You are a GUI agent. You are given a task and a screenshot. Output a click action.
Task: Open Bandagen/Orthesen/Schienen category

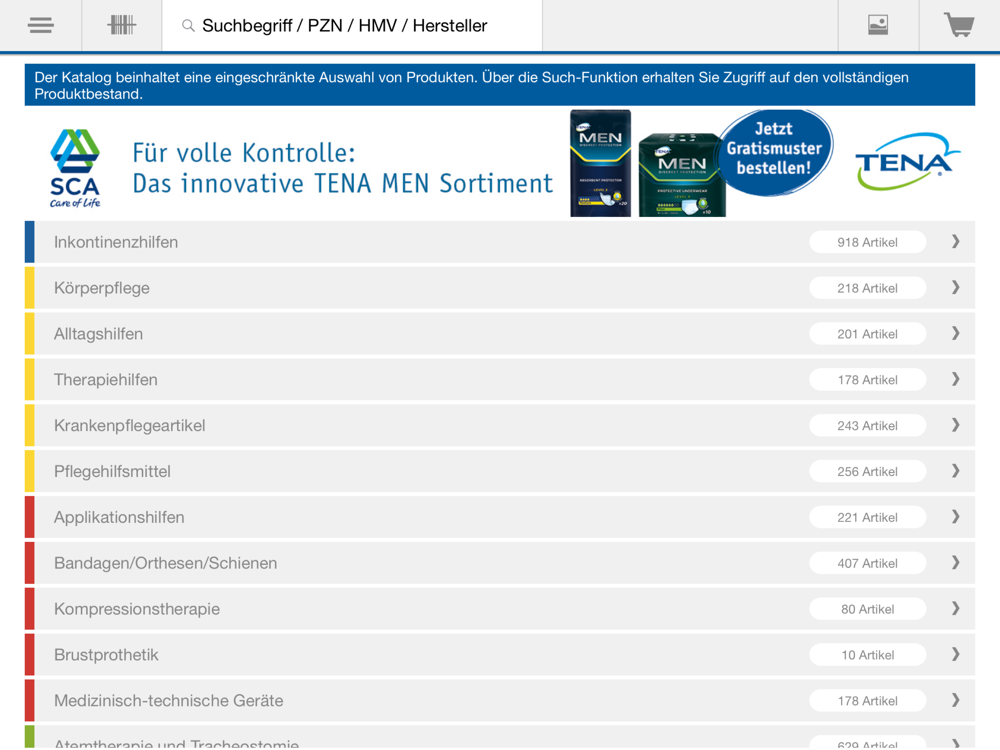pyautogui.click(x=500, y=563)
